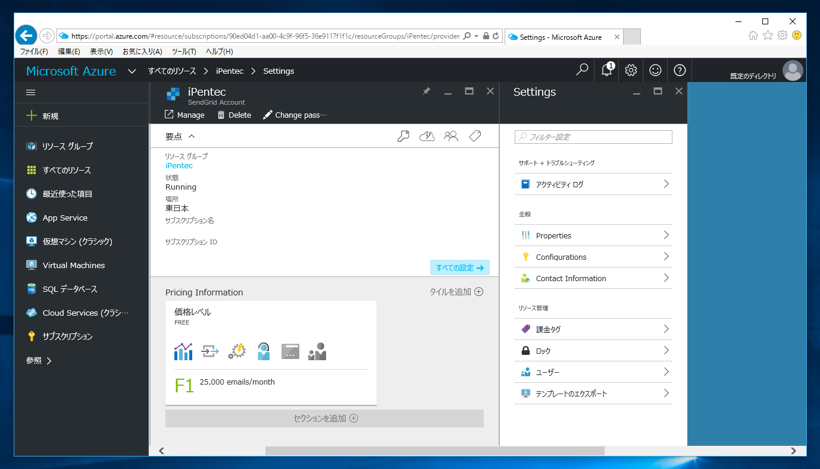820x469 pixels.
Task: Click タイルを追加 add tile
Action: (456, 292)
